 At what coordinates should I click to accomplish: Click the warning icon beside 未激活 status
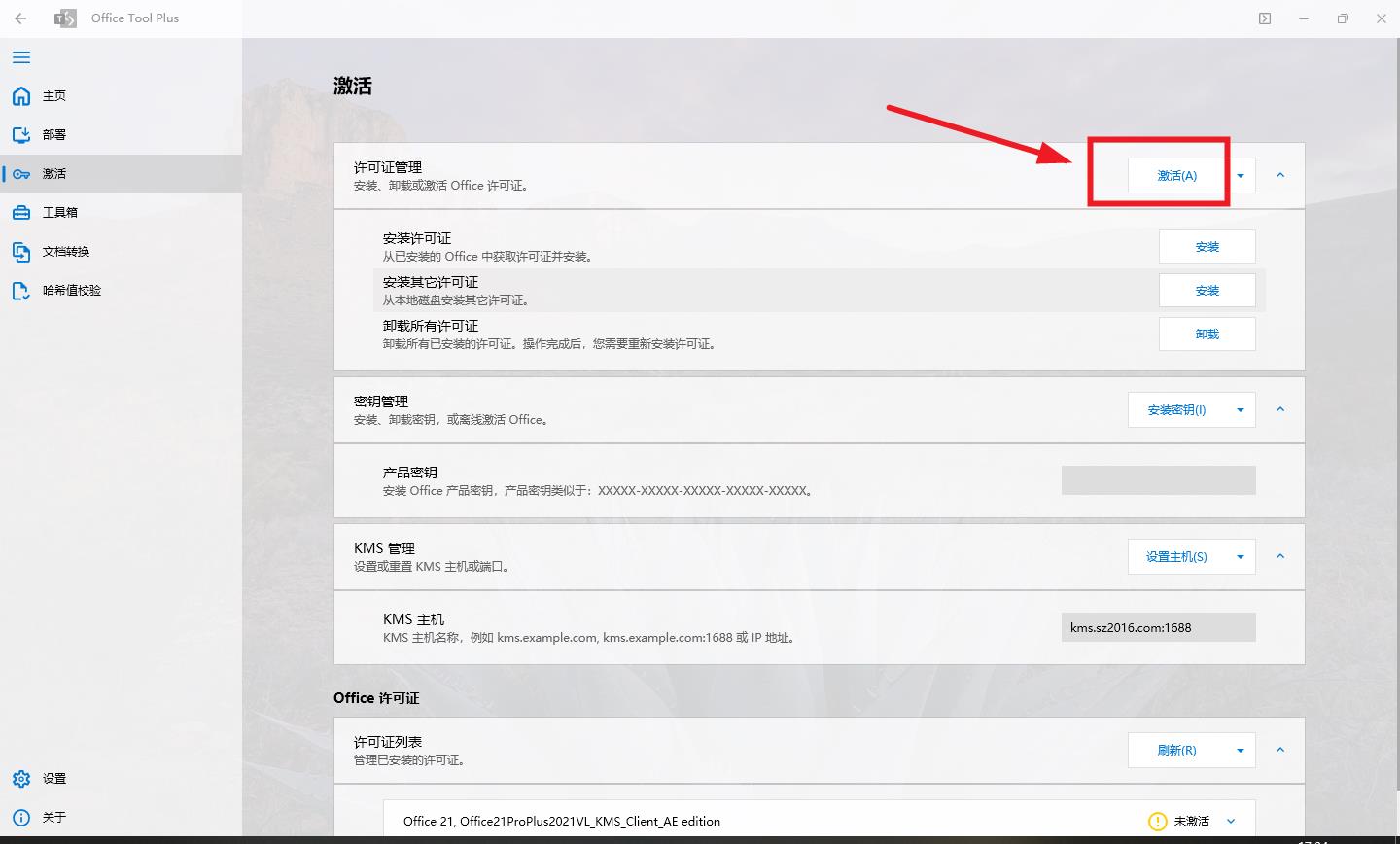(x=1157, y=821)
